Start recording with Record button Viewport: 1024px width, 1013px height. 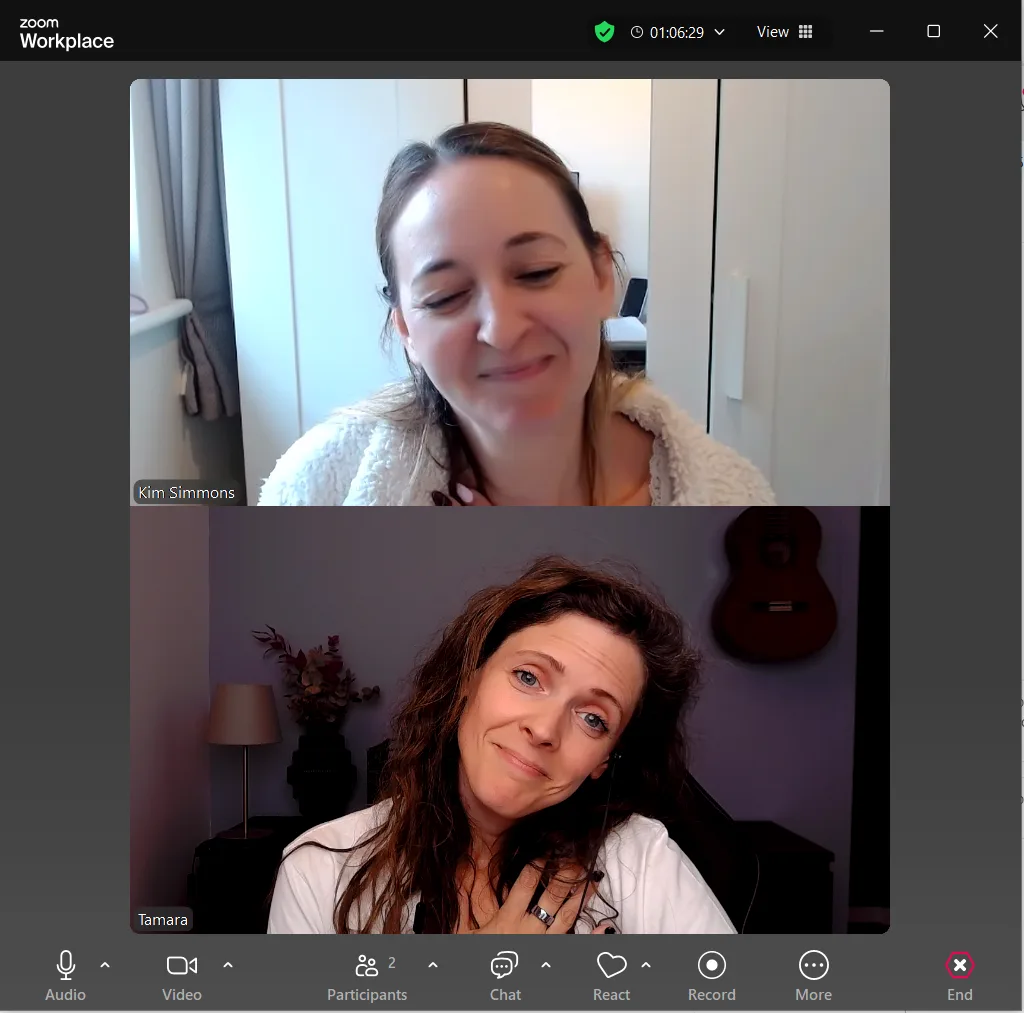coord(712,966)
